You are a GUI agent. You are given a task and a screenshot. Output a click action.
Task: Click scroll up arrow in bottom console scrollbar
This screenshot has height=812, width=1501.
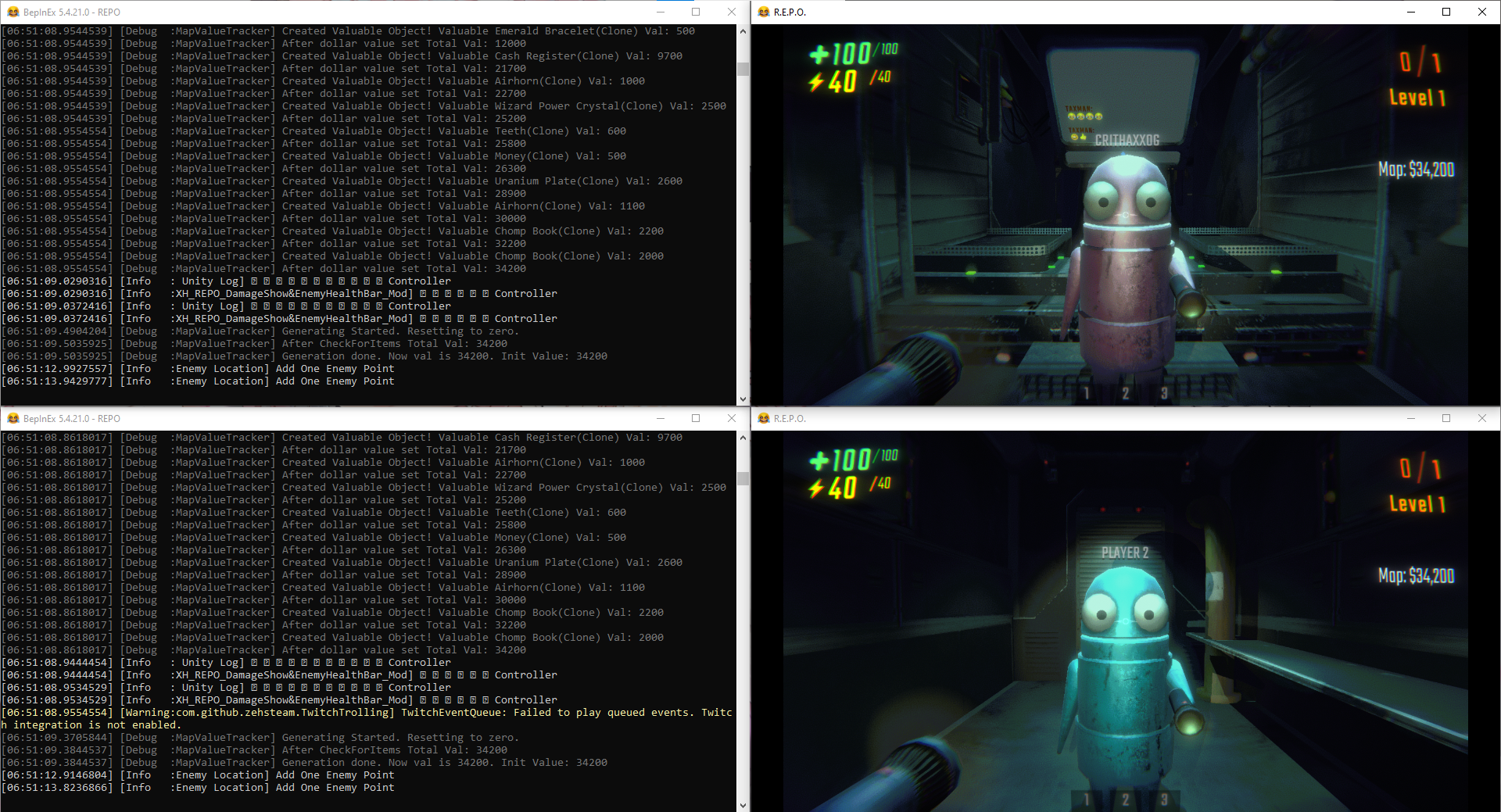[743, 438]
